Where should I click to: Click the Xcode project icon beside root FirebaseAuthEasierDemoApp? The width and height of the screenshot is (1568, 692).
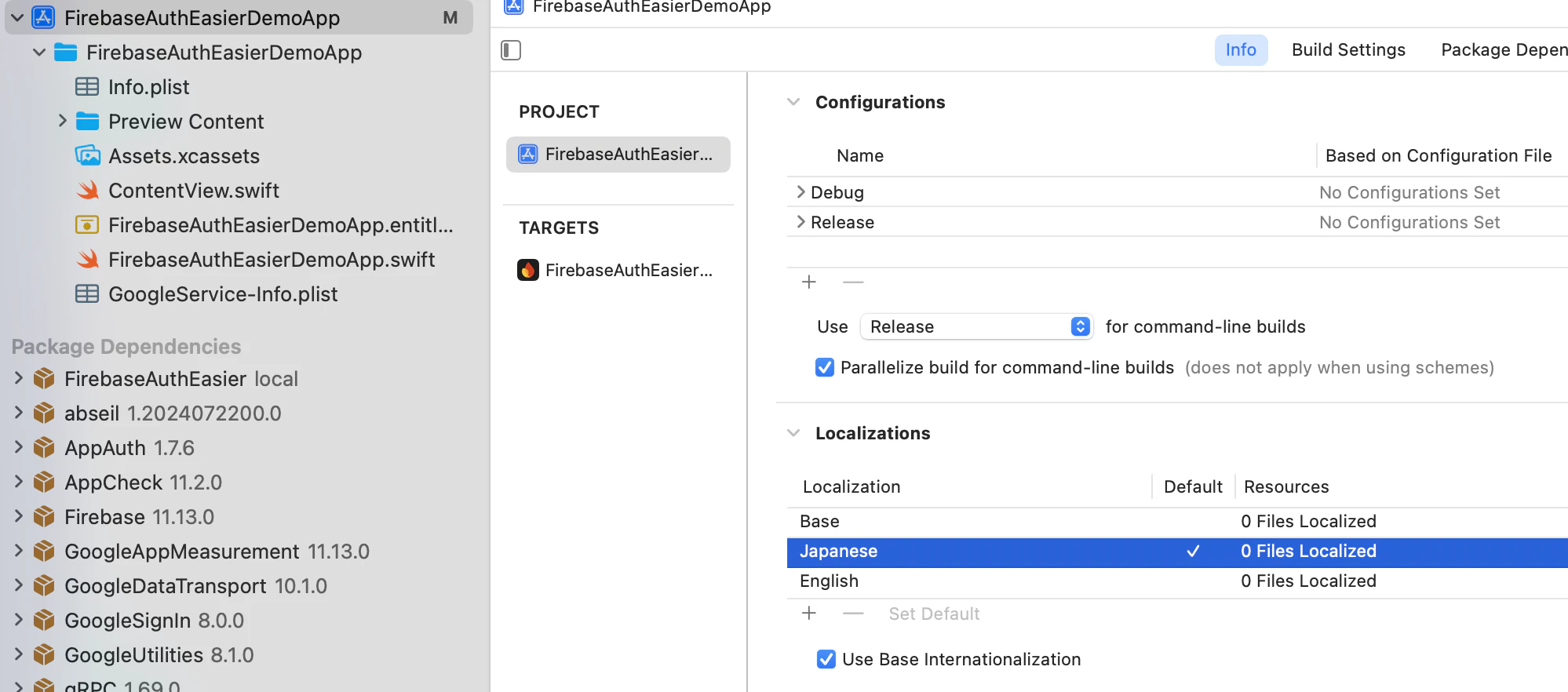point(43,17)
